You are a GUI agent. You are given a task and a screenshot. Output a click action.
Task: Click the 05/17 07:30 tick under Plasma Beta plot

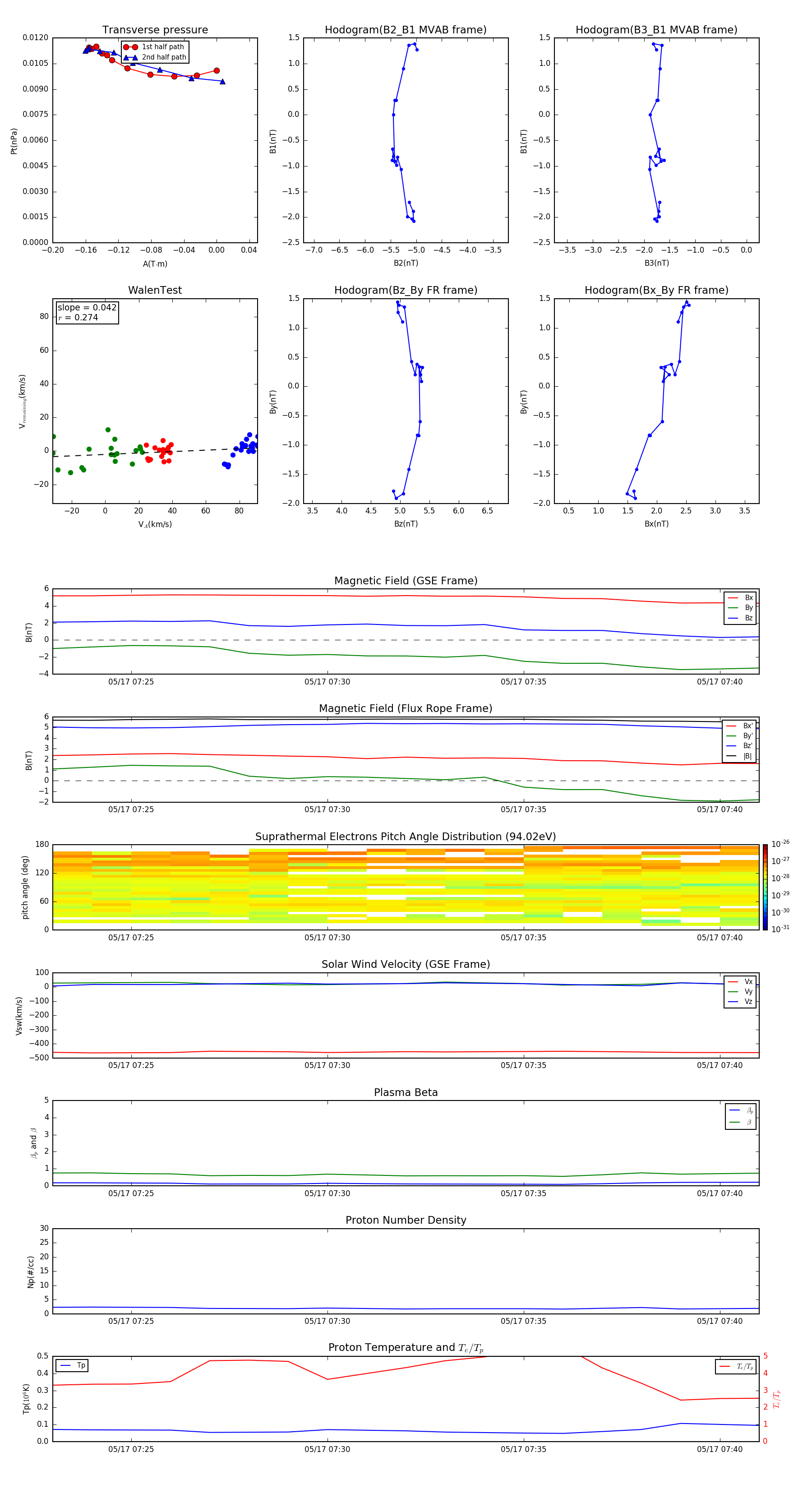point(327,1193)
